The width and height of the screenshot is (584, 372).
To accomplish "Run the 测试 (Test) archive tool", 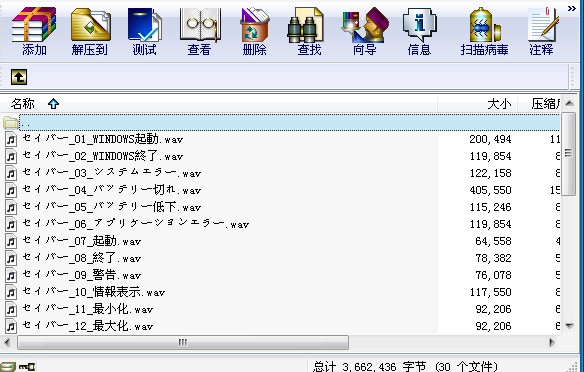I will click(145, 32).
